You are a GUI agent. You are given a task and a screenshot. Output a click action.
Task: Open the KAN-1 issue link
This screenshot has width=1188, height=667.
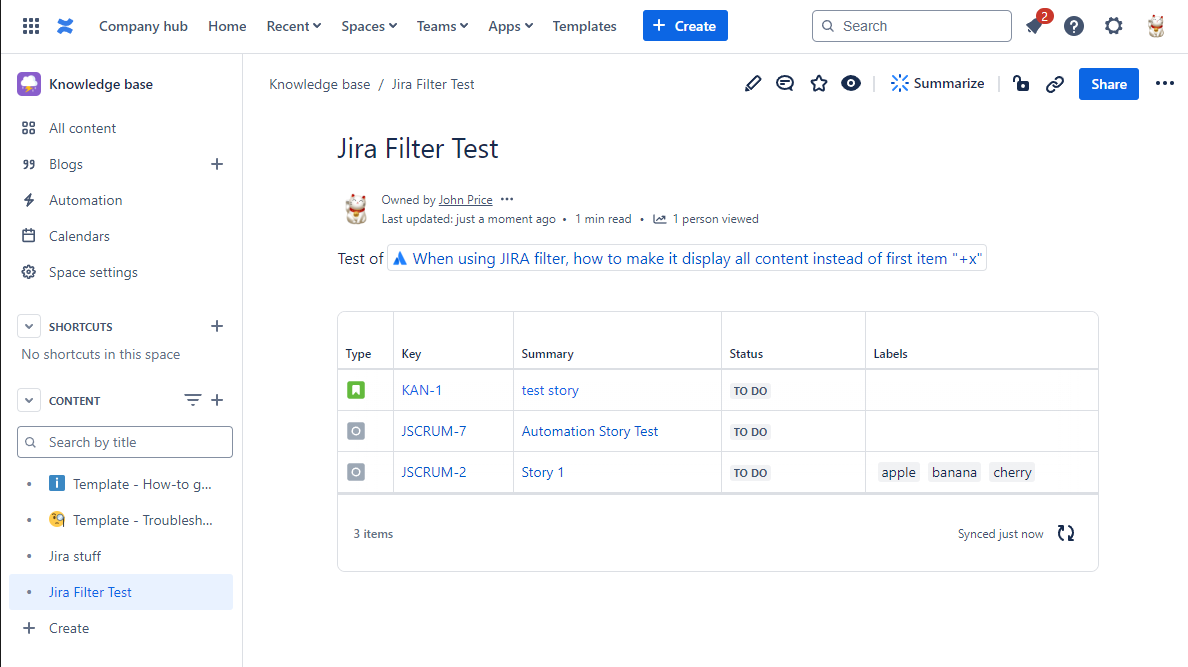[x=422, y=390]
